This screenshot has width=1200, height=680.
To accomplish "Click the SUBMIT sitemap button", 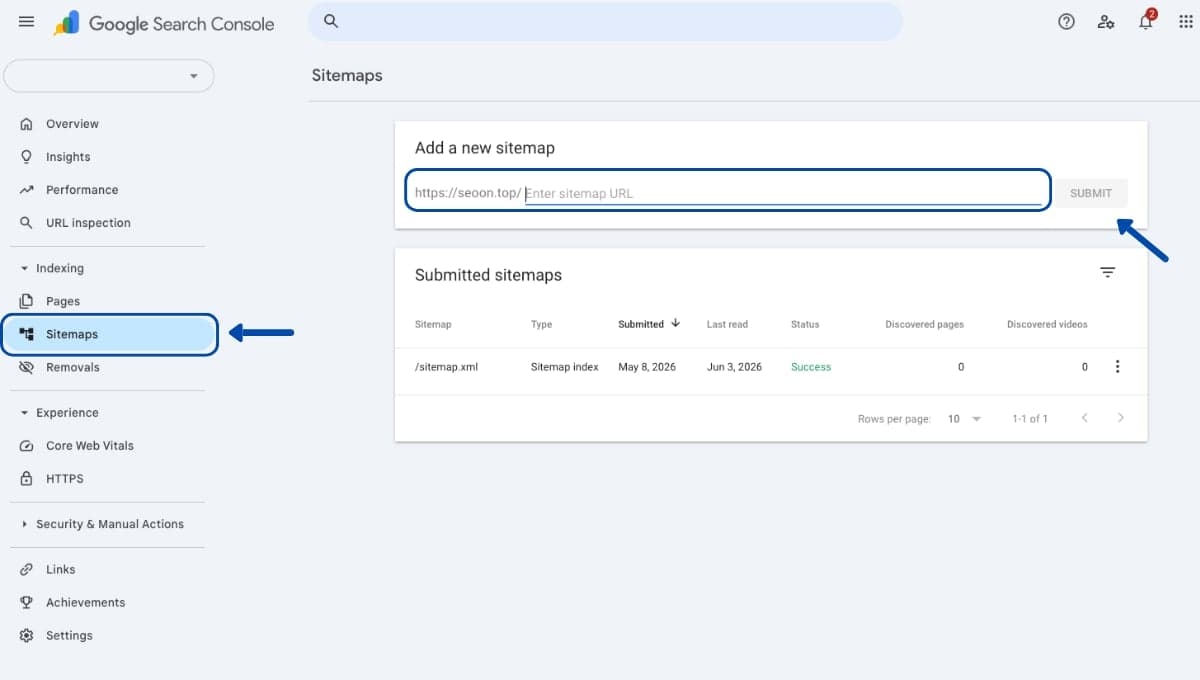I will [x=1091, y=193].
